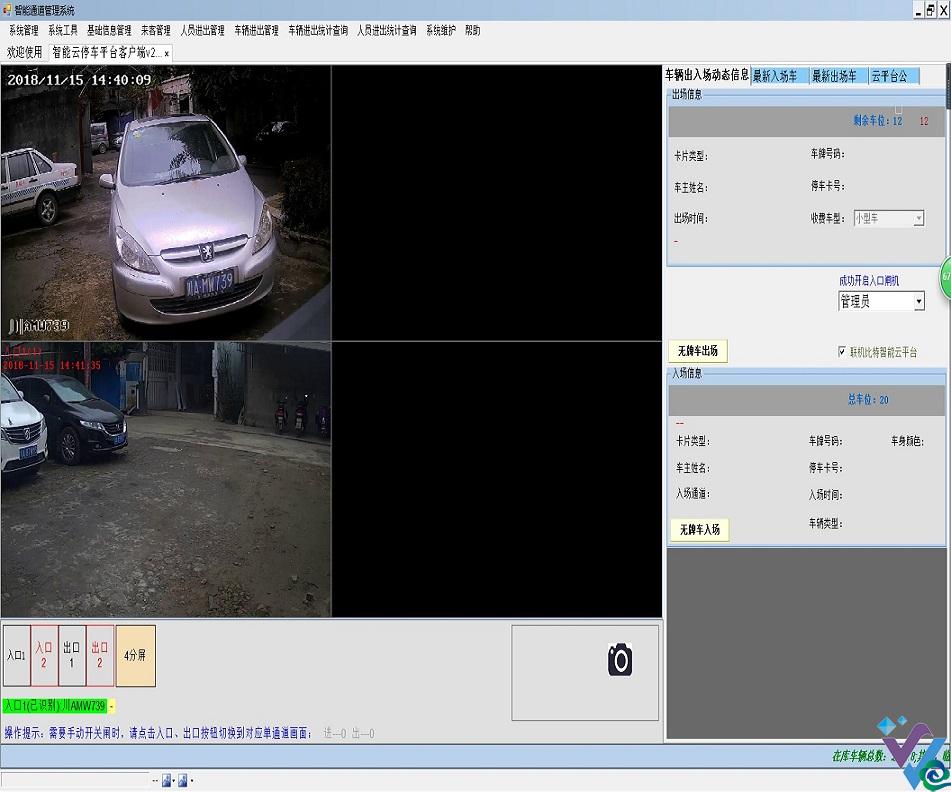Image resolution: width=951 pixels, height=792 pixels.
Task: Select the second camera feed with black sedan
Action: coord(166,479)
